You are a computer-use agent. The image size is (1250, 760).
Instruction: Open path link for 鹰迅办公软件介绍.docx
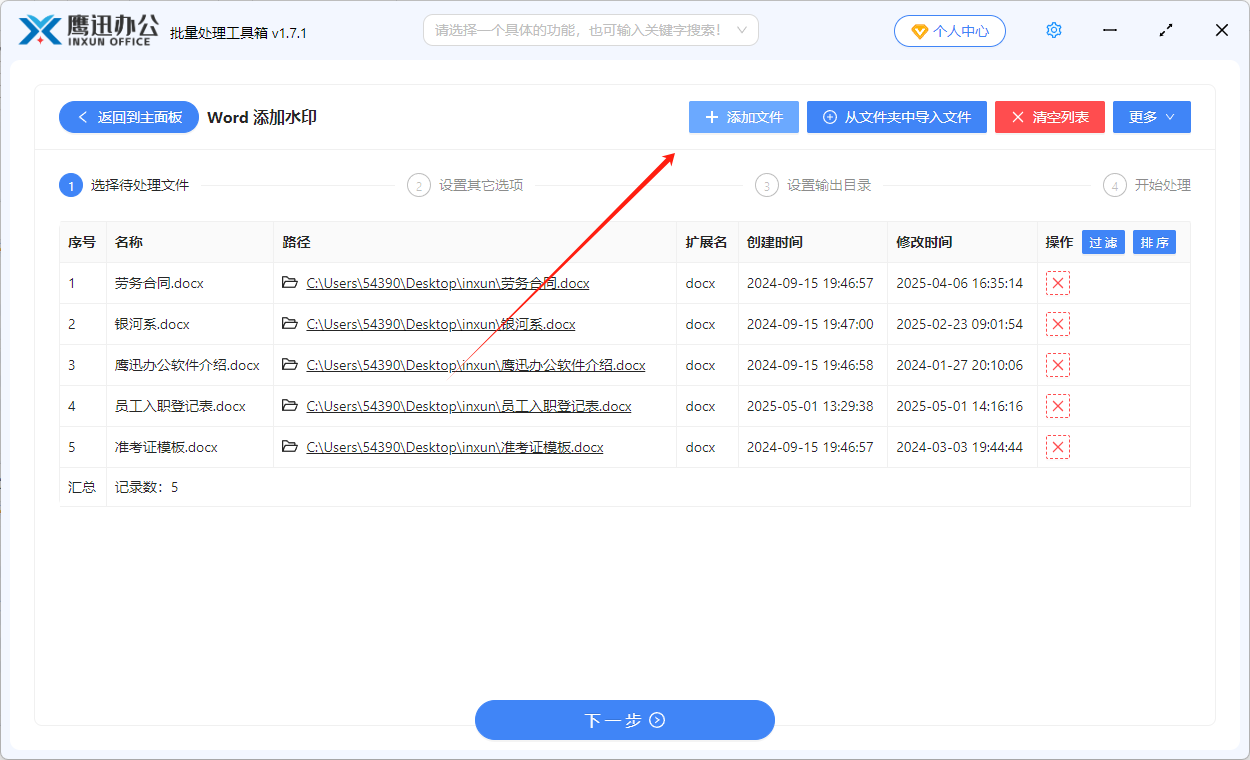click(476, 365)
